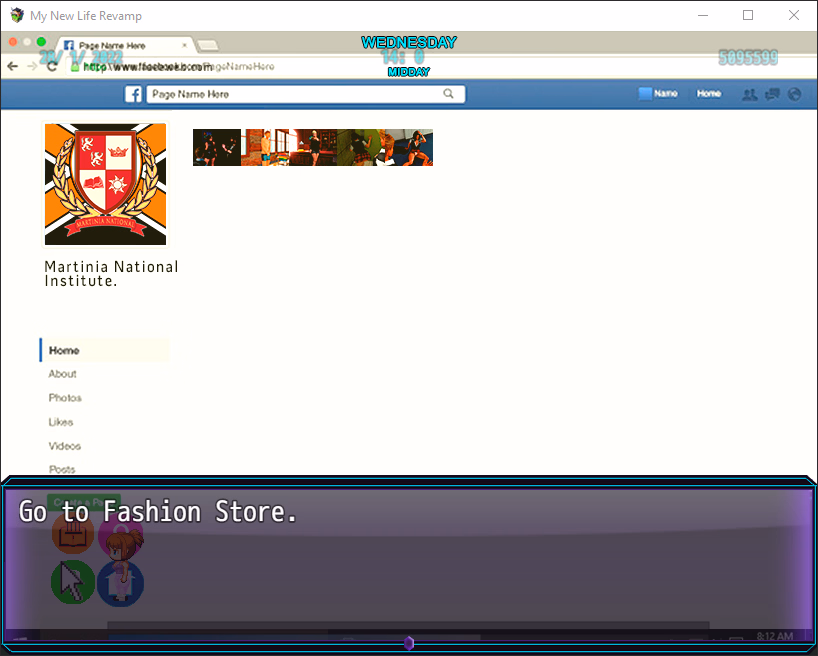818x656 pixels.
Task: Click the browser back arrow
Action: click(x=13, y=66)
